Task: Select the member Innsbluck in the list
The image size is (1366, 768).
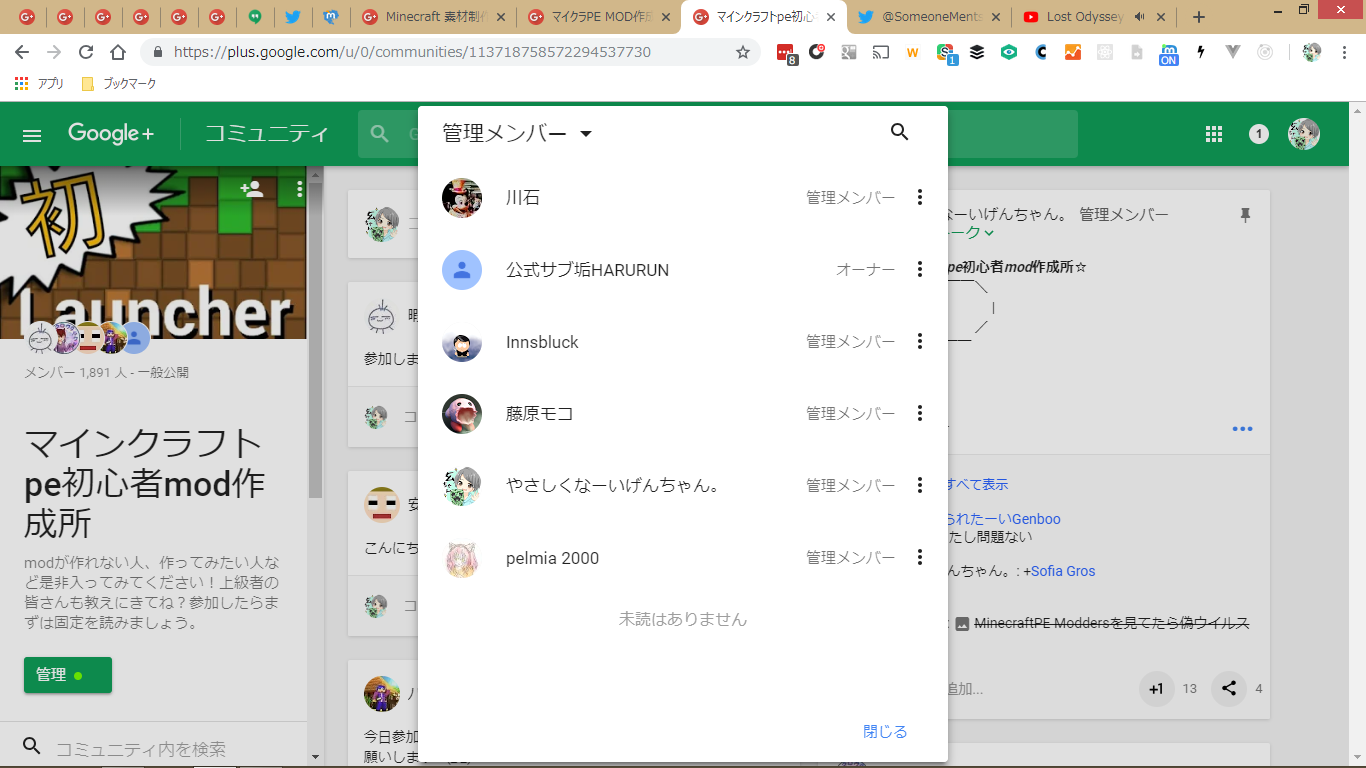Action: (542, 342)
